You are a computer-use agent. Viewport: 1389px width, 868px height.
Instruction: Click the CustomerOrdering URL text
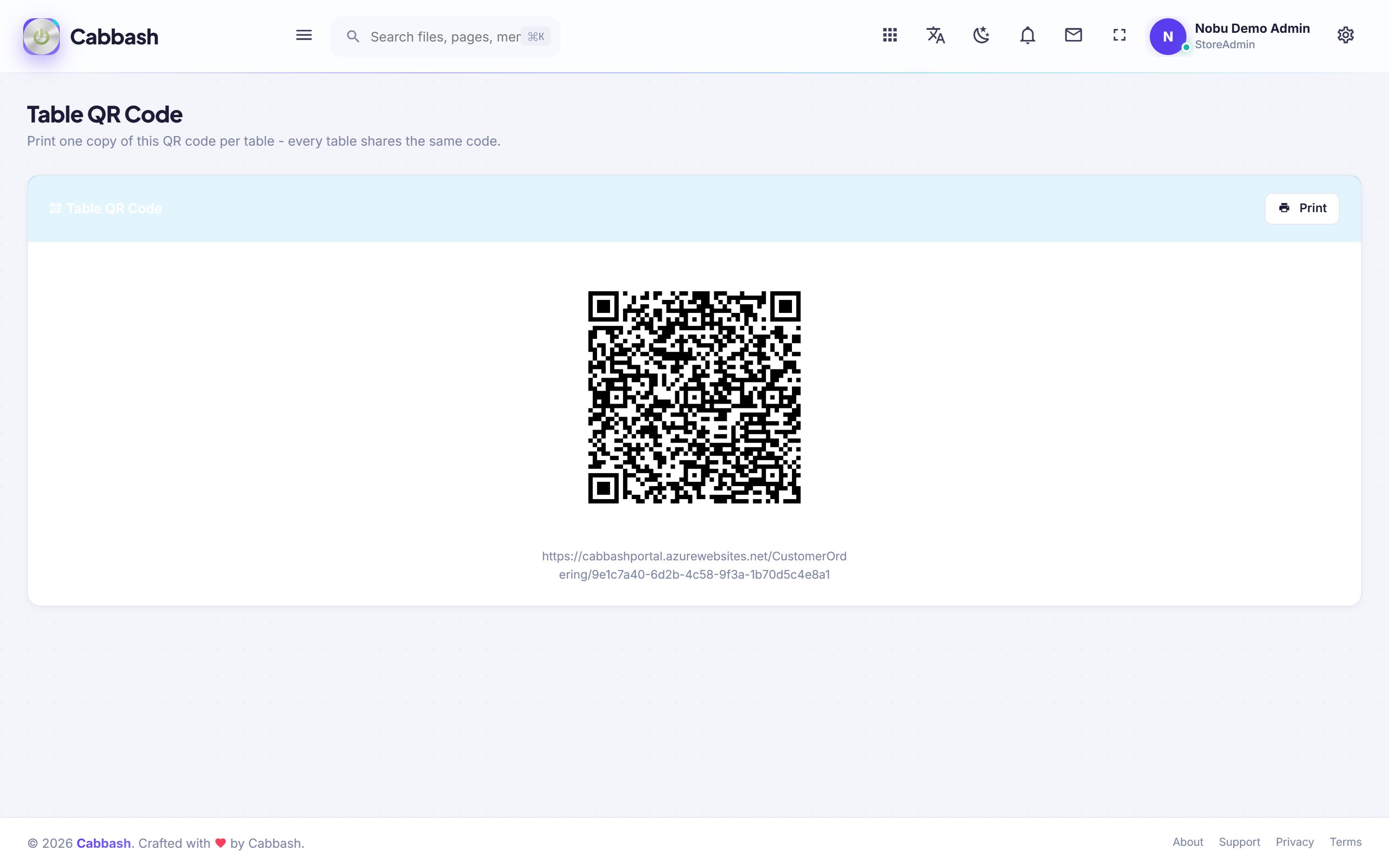pyautogui.click(x=694, y=565)
